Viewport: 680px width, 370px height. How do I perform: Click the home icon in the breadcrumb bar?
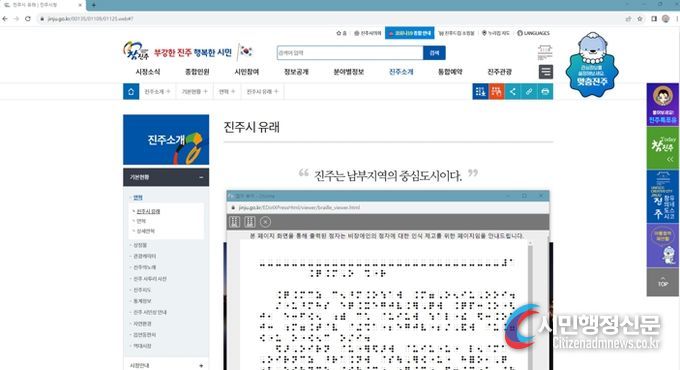tap(131, 92)
